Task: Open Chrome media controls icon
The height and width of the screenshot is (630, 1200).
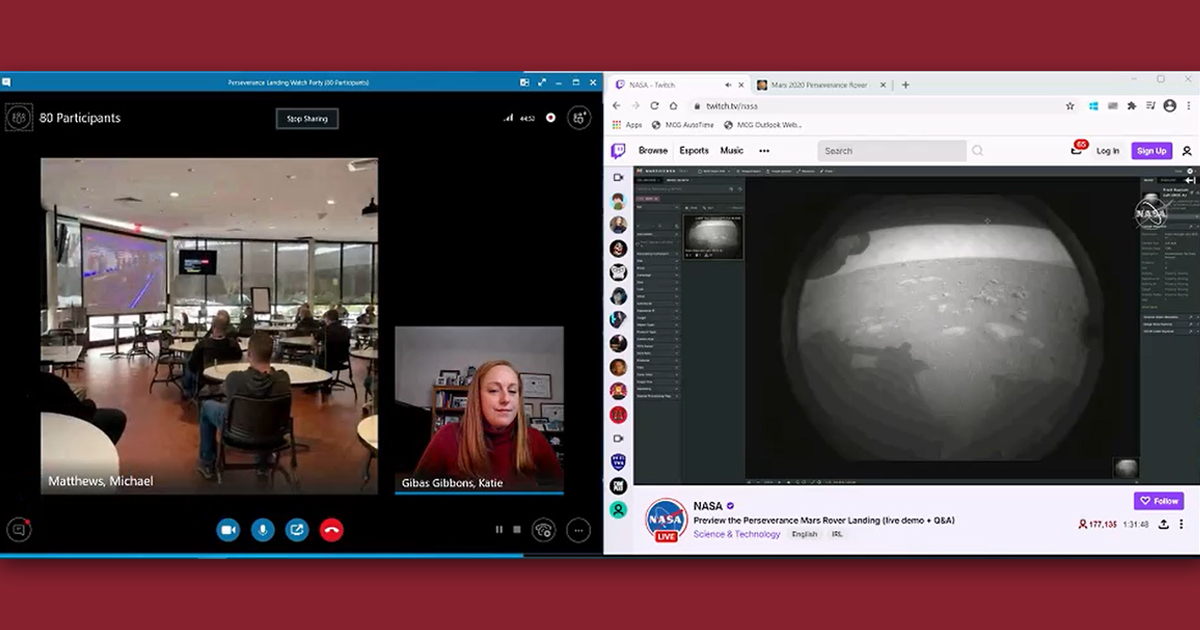Action: (x=1150, y=105)
